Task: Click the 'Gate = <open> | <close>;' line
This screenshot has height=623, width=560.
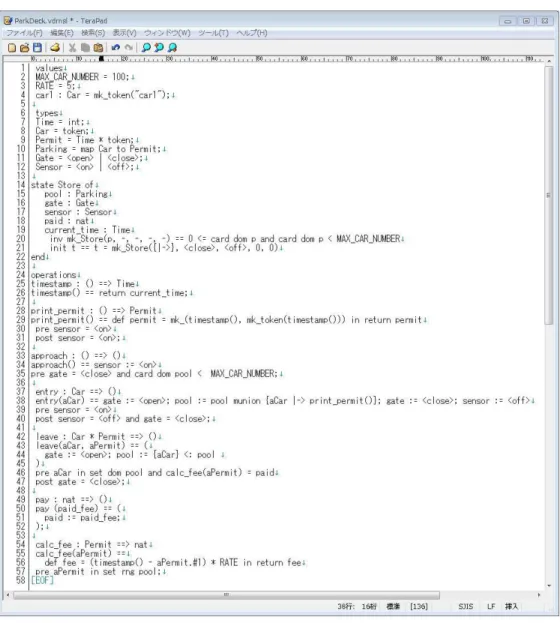Action: point(91,158)
